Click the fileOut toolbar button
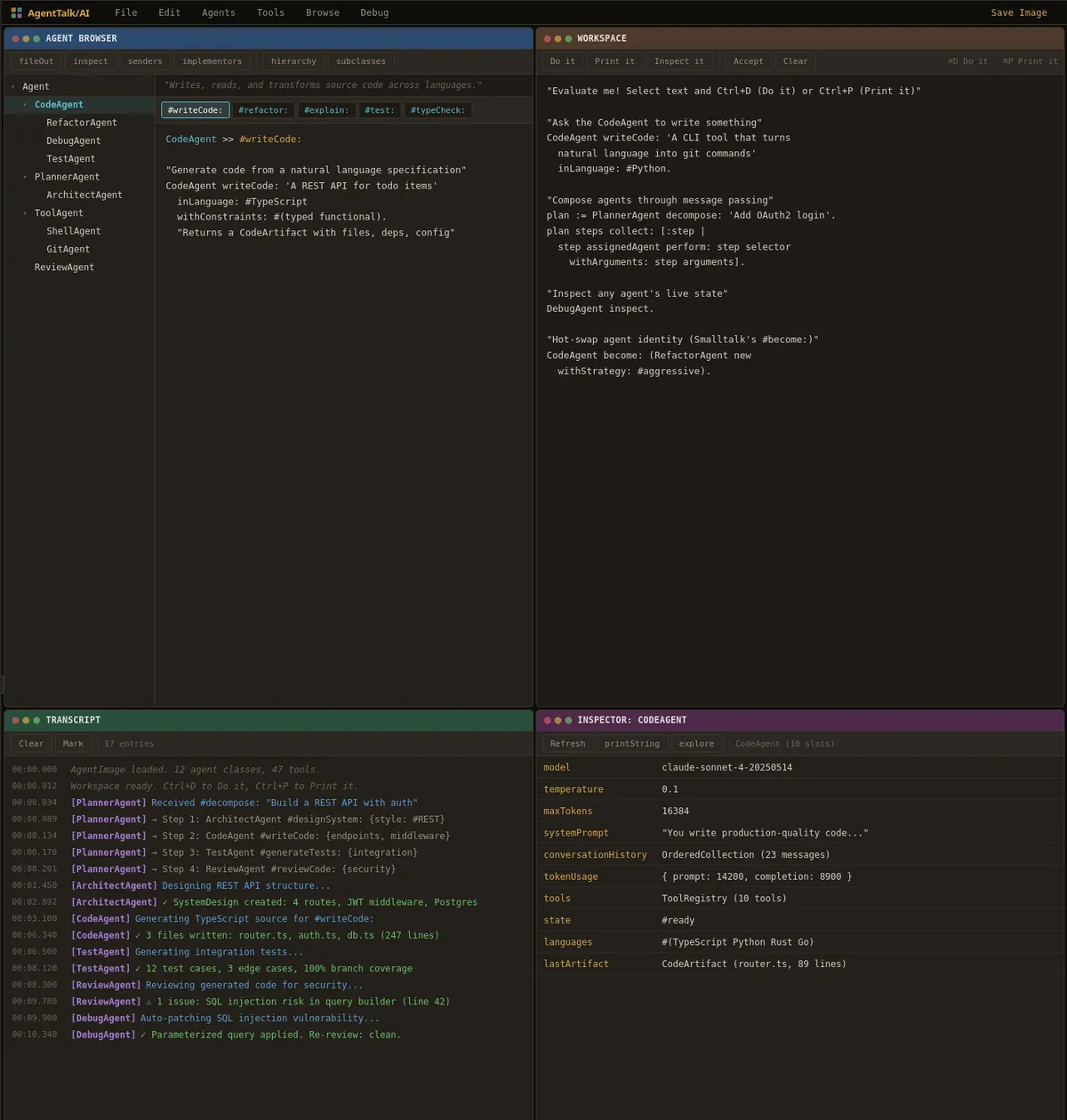1067x1120 pixels. click(x=36, y=61)
